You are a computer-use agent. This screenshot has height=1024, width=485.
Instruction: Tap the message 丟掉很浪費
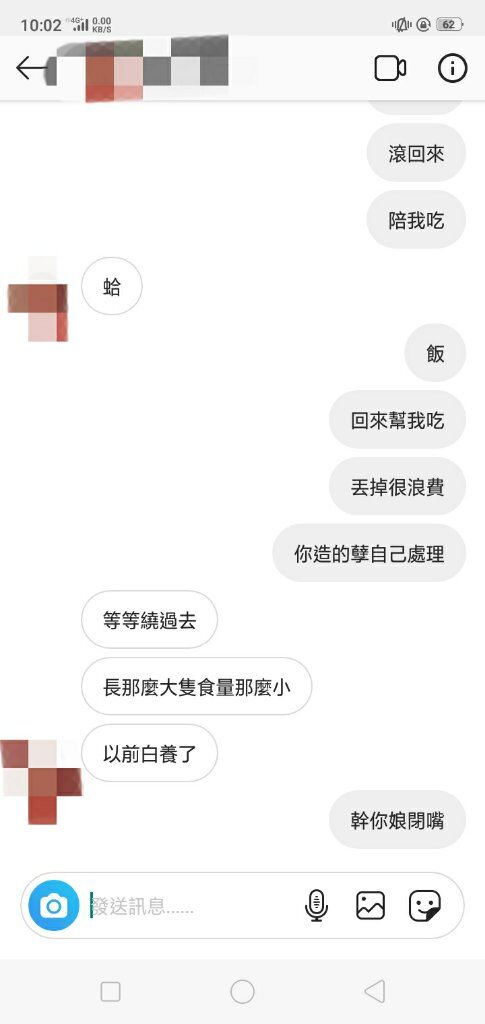[x=398, y=487]
